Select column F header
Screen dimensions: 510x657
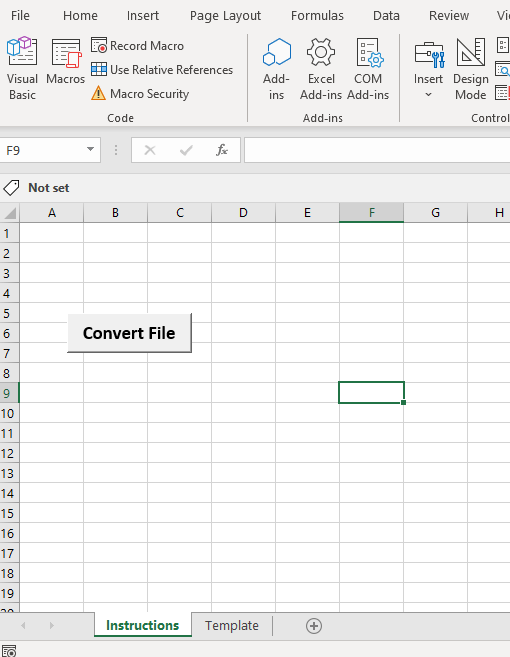pyautogui.click(x=371, y=213)
